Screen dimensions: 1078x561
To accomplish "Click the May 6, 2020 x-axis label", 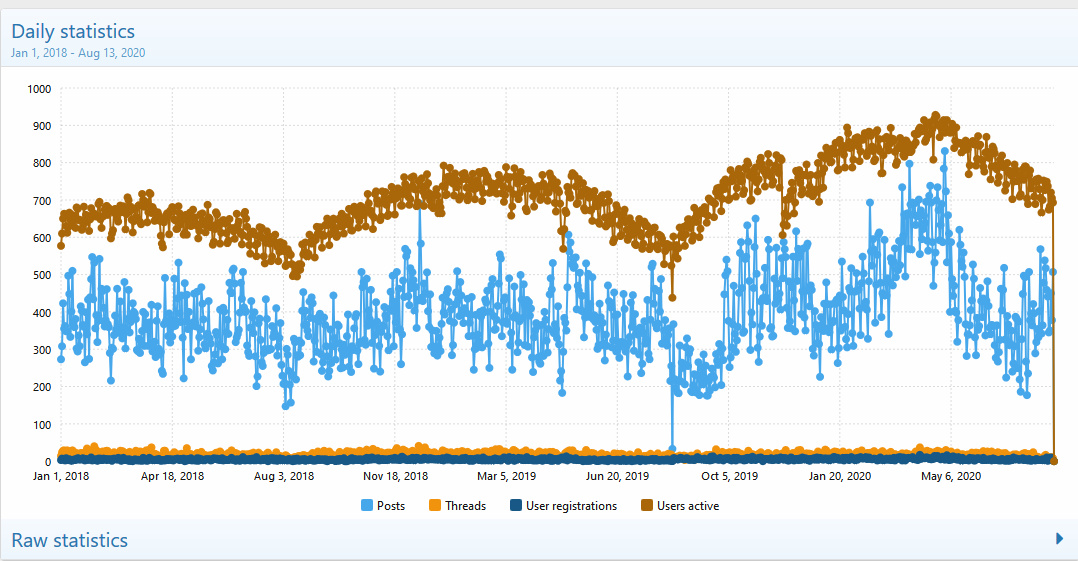I will [x=951, y=477].
